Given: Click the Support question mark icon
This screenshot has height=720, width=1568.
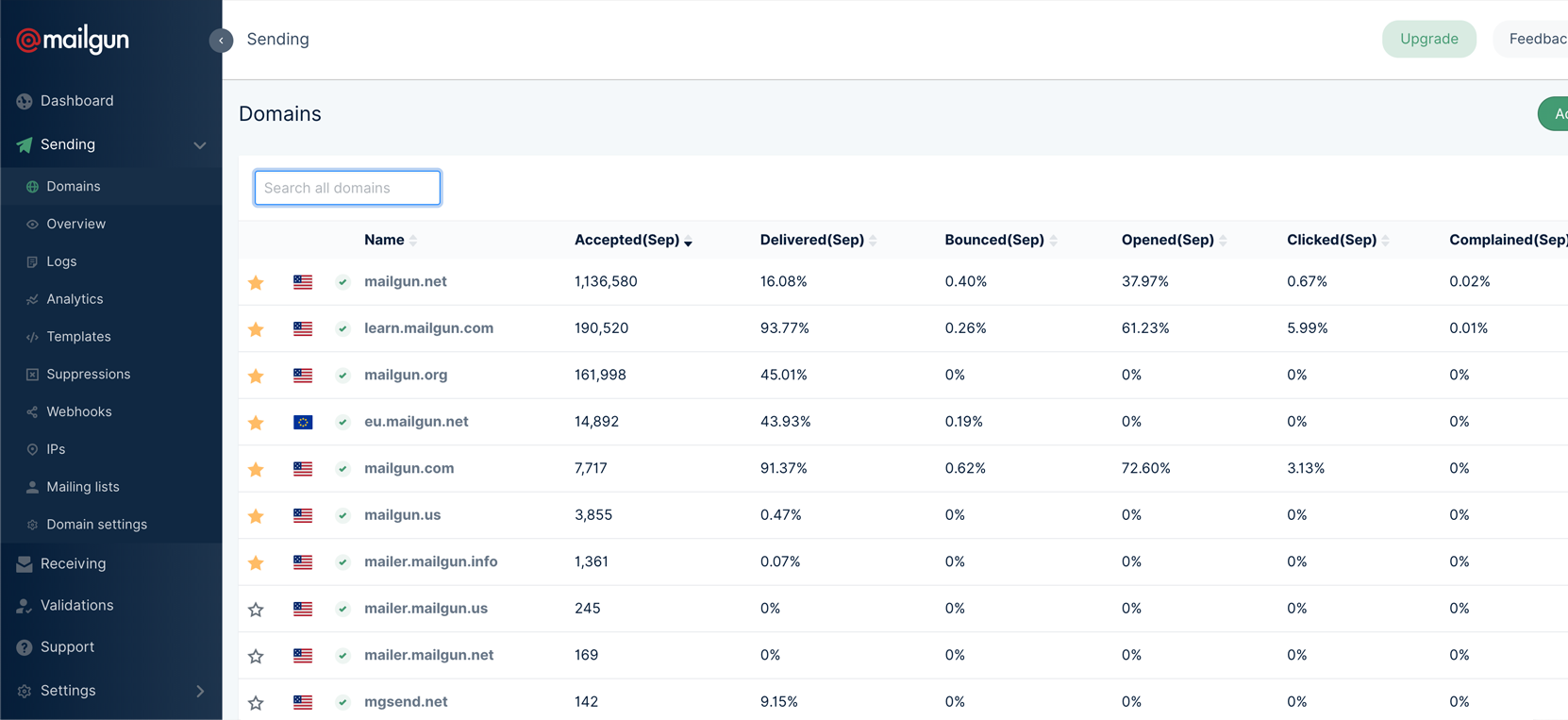Looking at the screenshot, I should pos(25,647).
